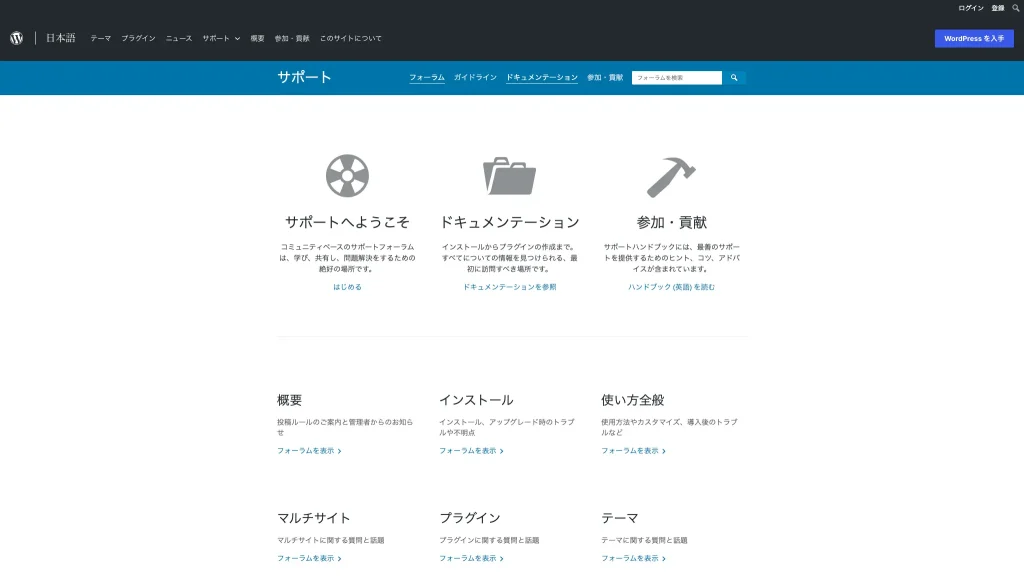
Task: Open 概要 in the top navigation
Action: pos(257,39)
